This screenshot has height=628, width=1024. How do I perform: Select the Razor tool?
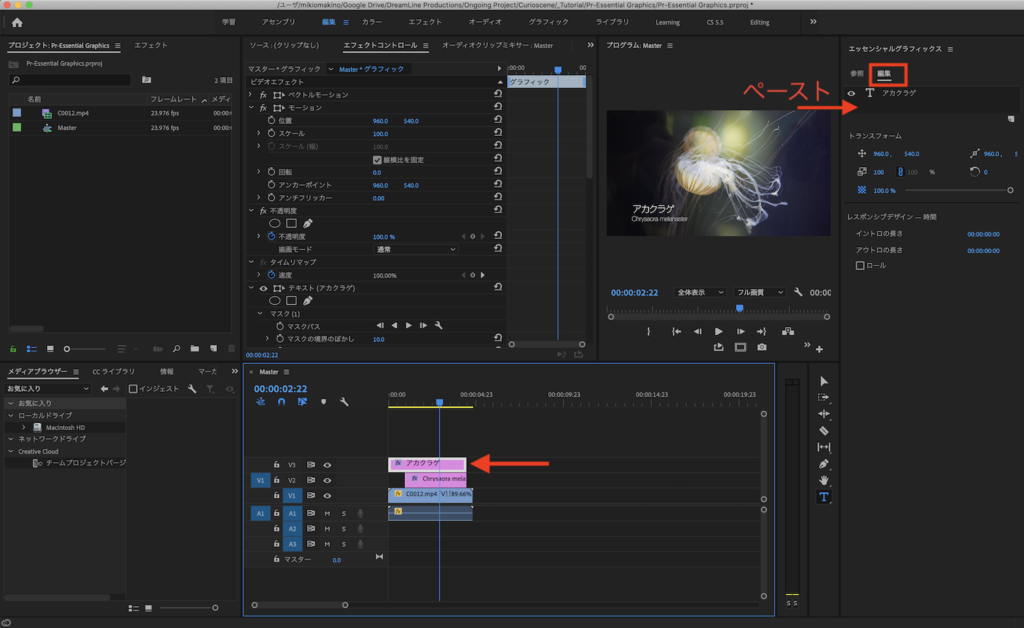coord(824,431)
